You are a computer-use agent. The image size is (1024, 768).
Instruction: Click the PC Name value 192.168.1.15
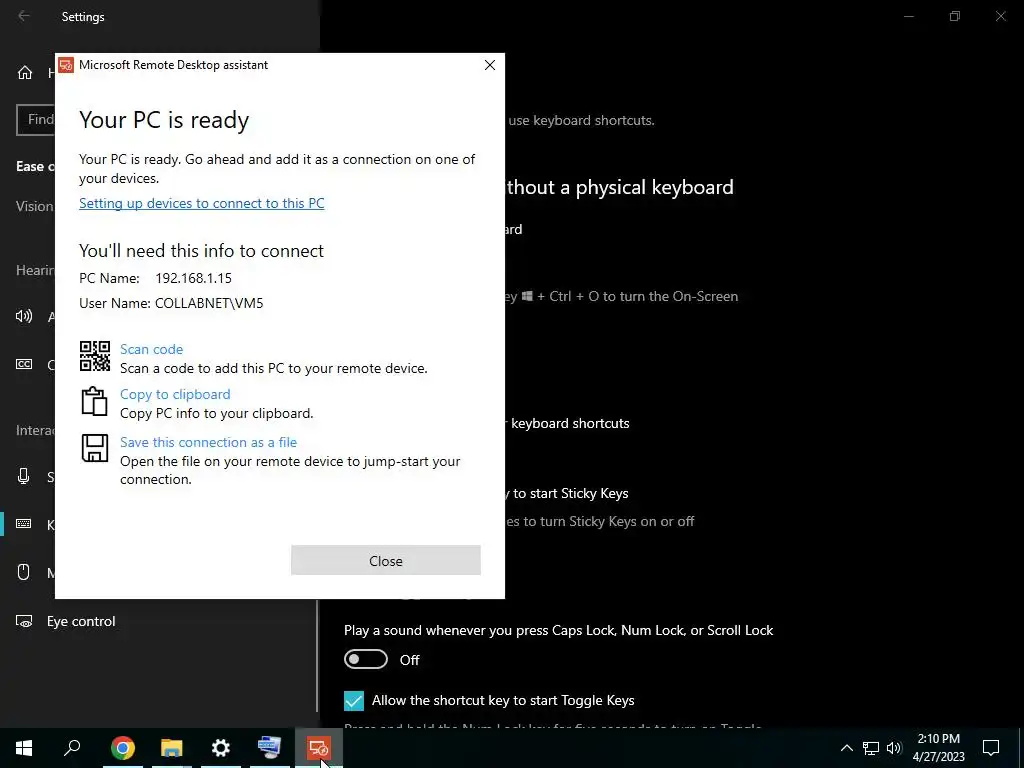click(x=193, y=278)
